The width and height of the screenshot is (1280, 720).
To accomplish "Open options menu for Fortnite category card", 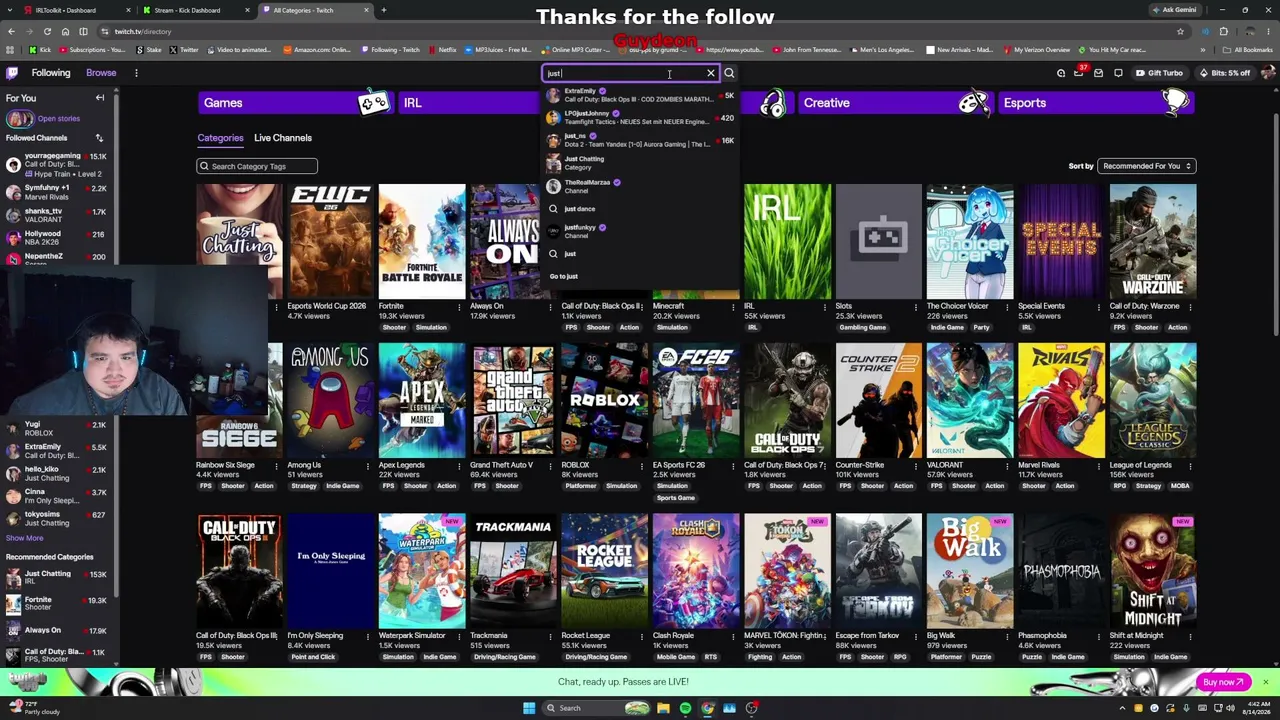I will tap(459, 306).
